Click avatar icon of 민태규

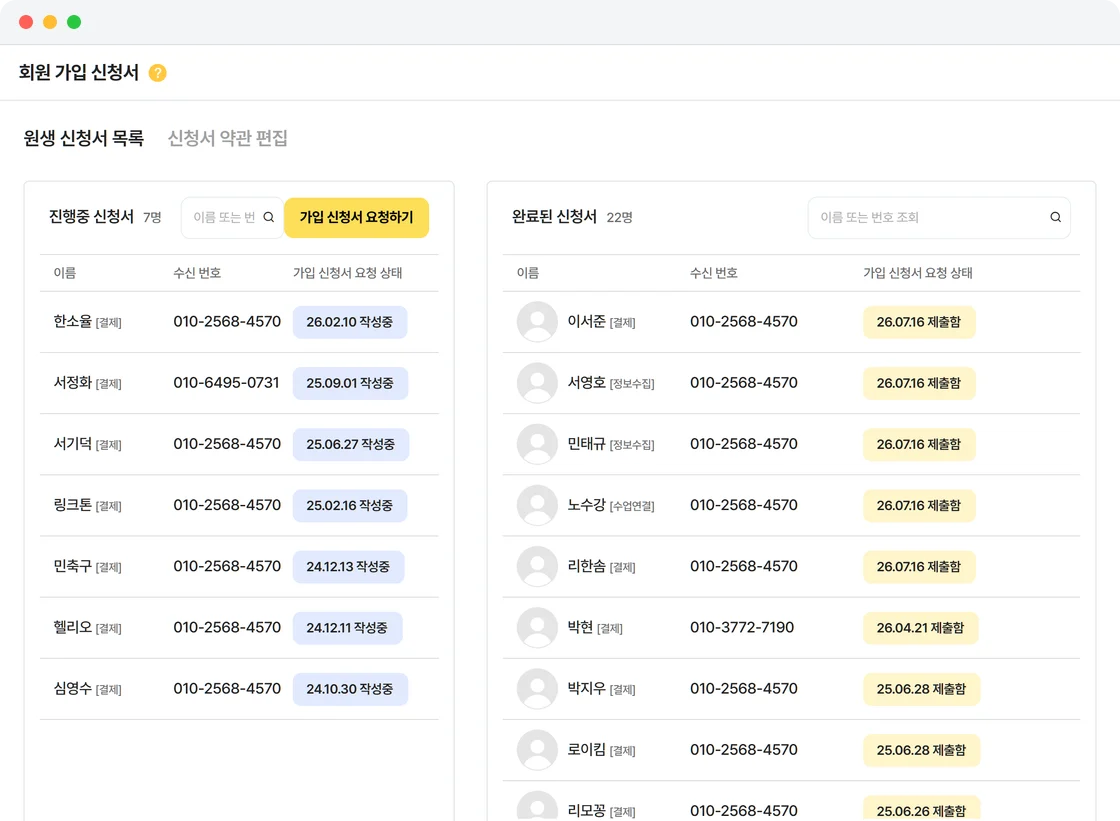point(537,444)
